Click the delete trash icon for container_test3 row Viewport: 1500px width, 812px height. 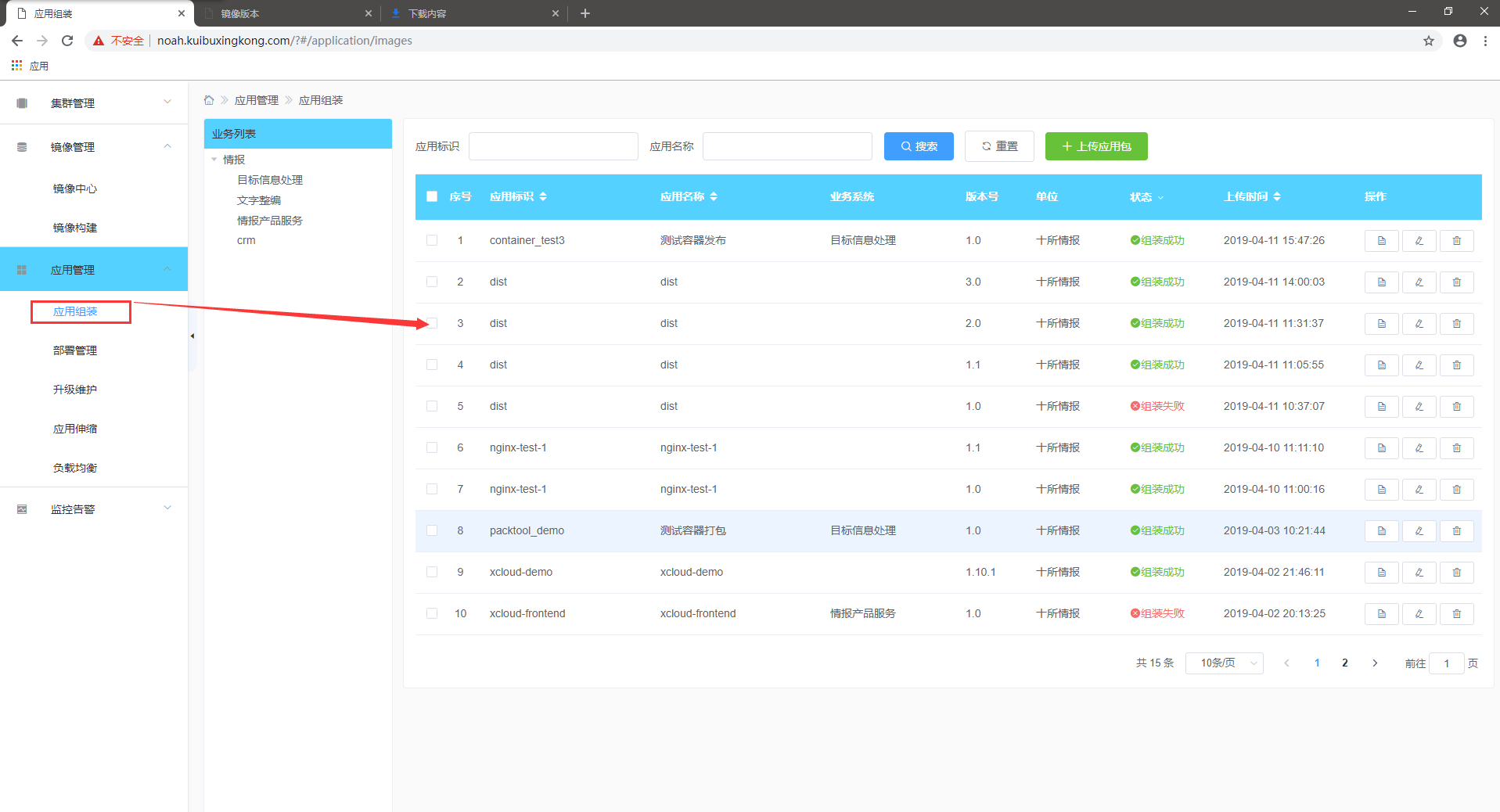1456,241
